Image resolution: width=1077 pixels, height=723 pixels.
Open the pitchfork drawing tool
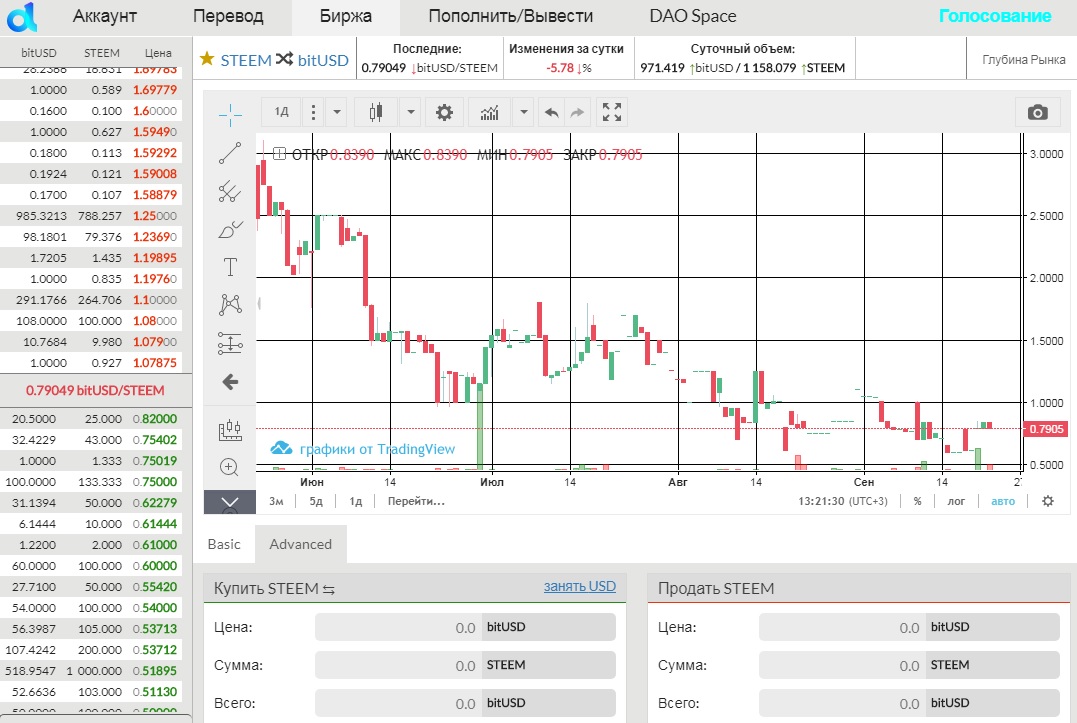click(230, 192)
